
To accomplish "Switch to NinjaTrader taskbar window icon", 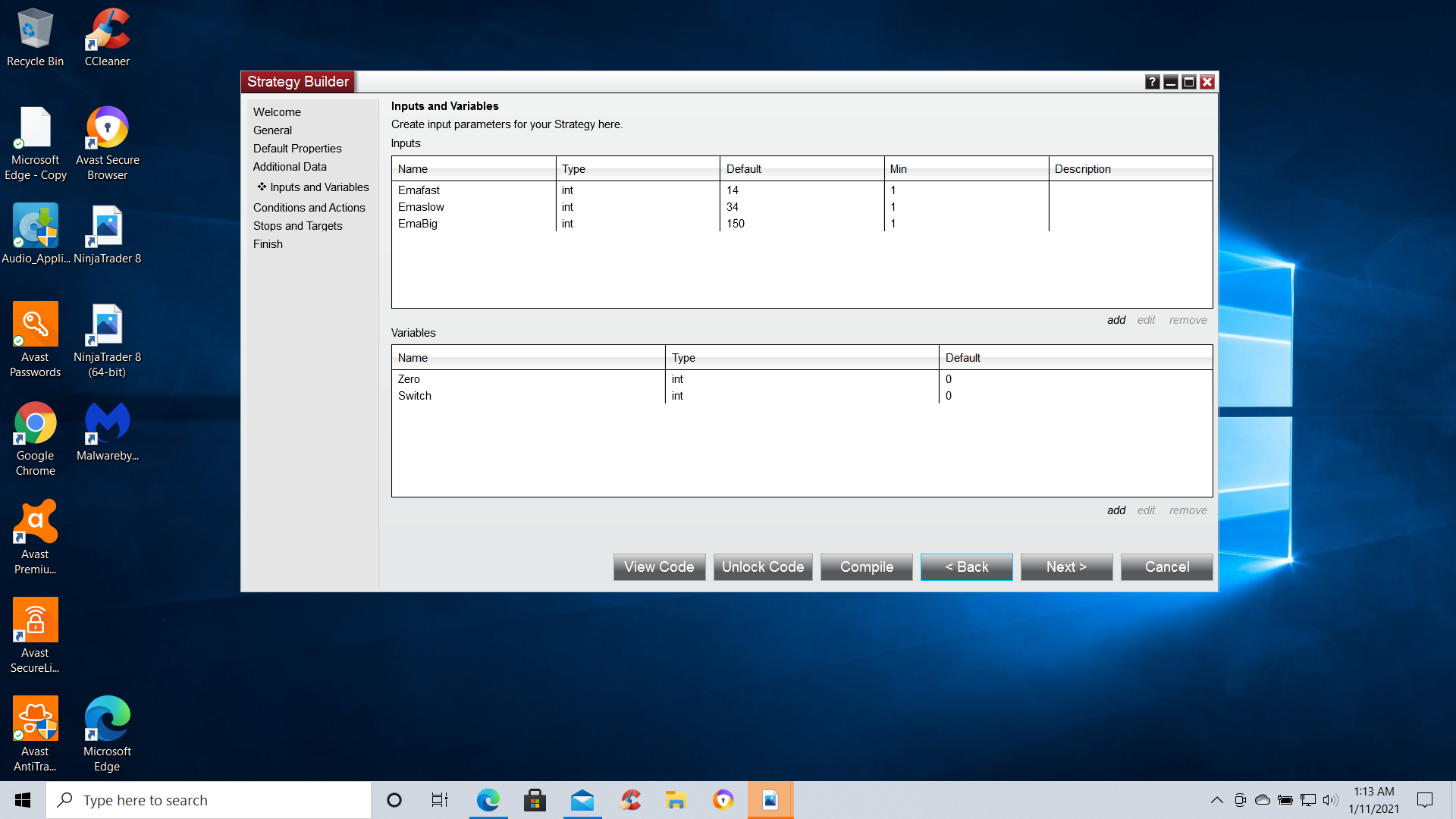I will [770, 800].
